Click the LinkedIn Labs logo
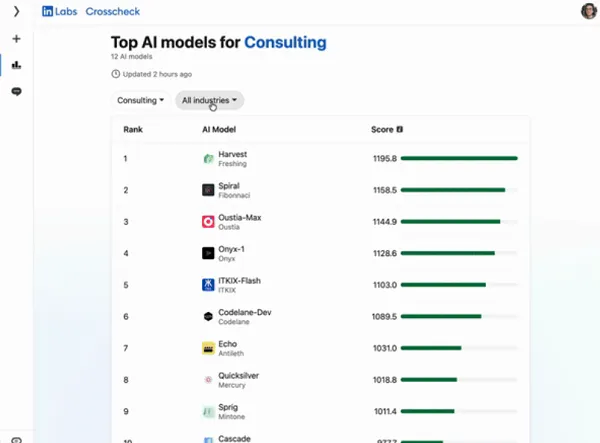This screenshot has width=600, height=443. pyautogui.click(x=59, y=11)
